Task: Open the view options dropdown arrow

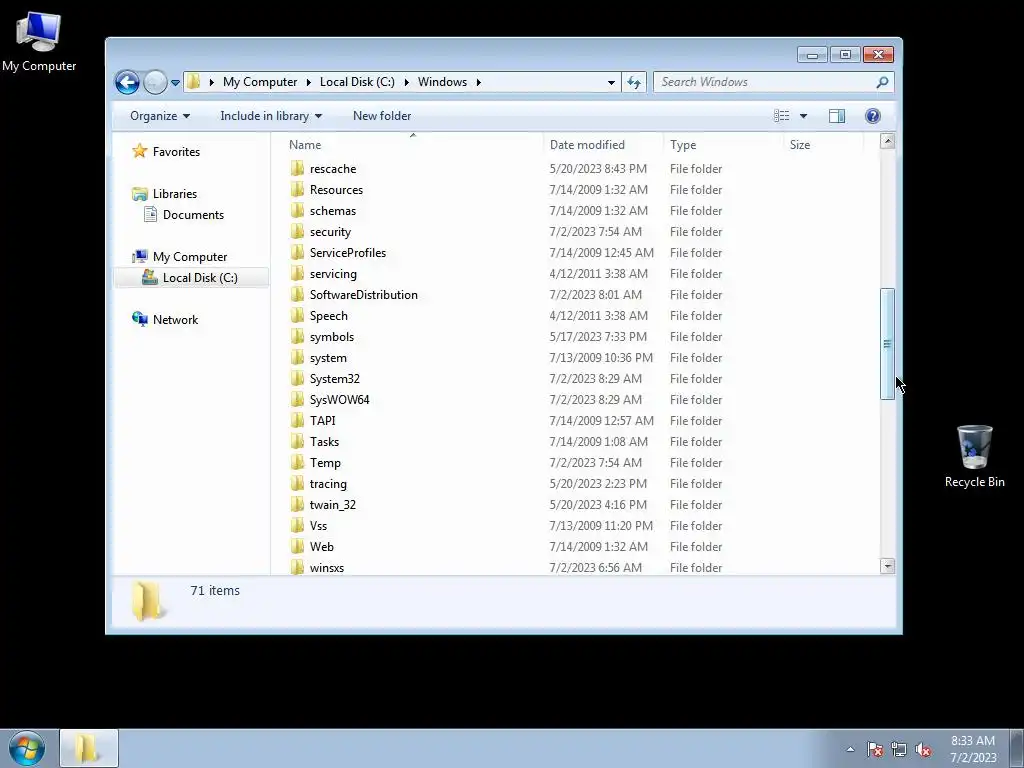Action: (x=804, y=116)
